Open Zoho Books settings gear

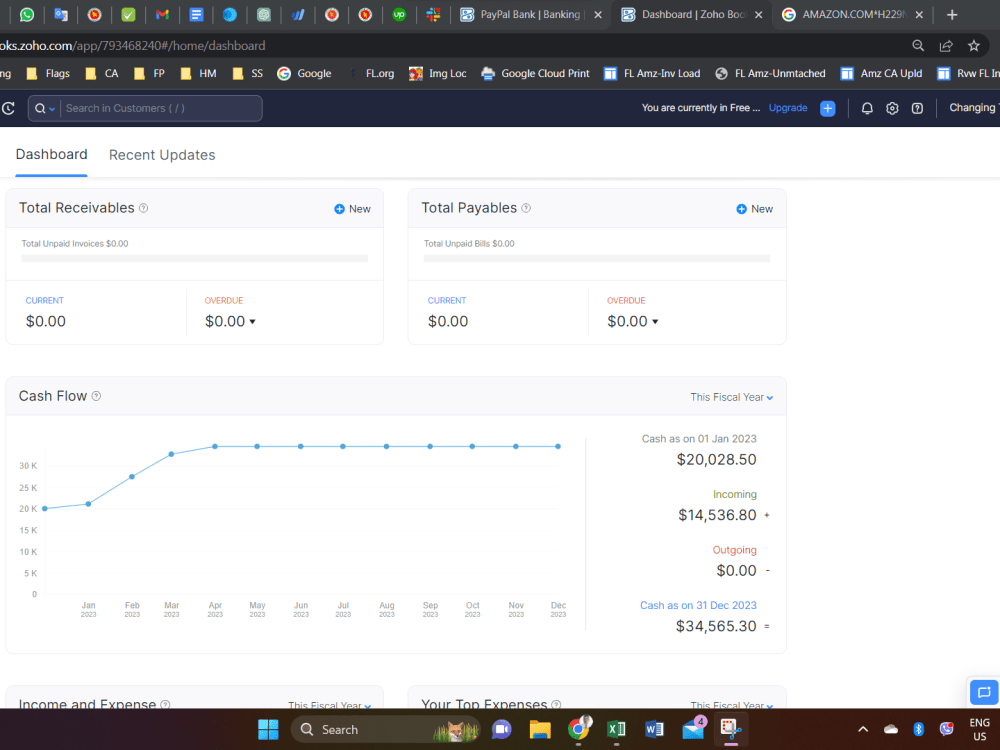[892, 108]
